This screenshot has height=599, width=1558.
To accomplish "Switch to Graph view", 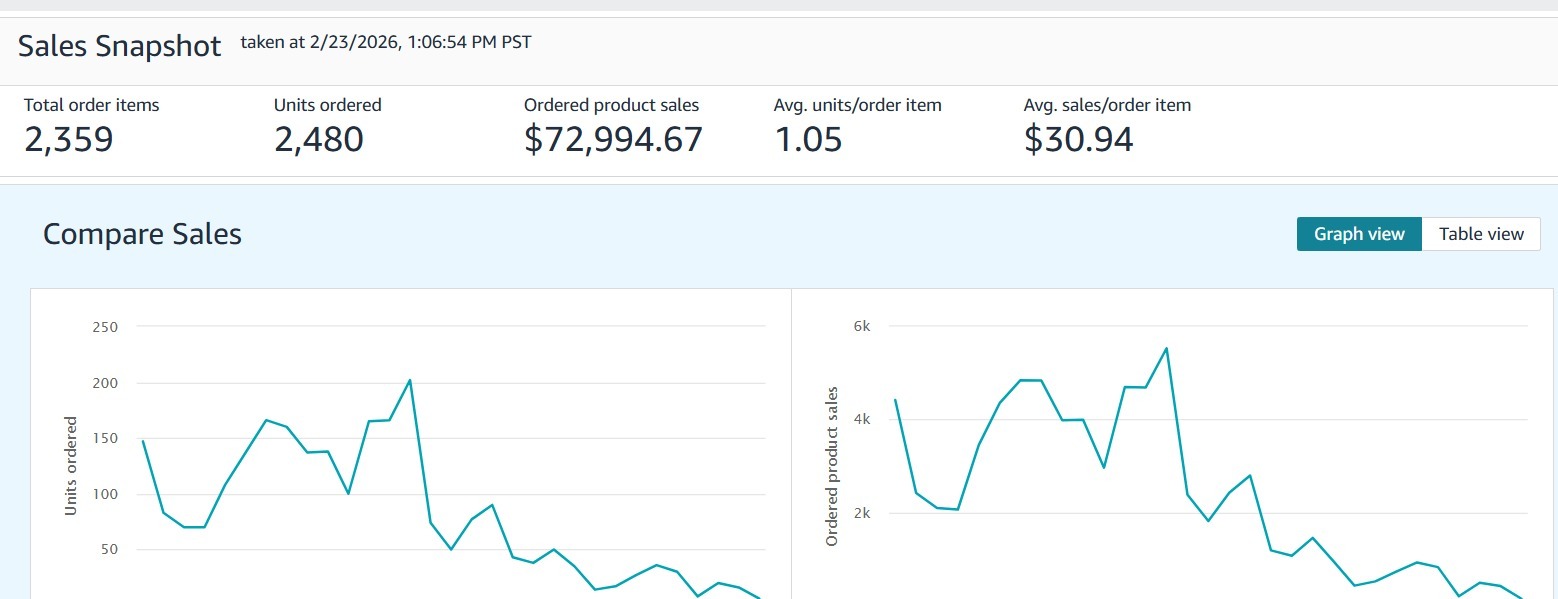I will pyautogui.click(x=1358, y=234).
